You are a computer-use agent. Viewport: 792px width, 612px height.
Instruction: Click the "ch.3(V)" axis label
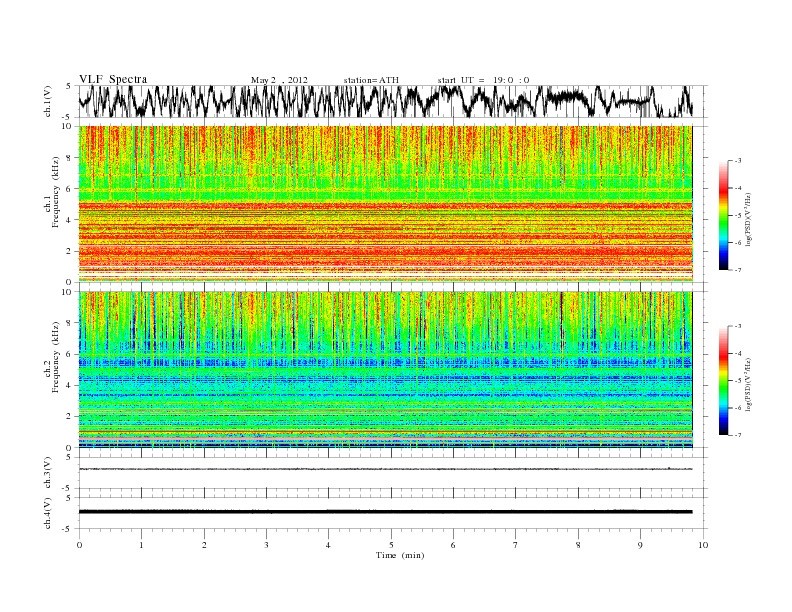coord(47,473)
